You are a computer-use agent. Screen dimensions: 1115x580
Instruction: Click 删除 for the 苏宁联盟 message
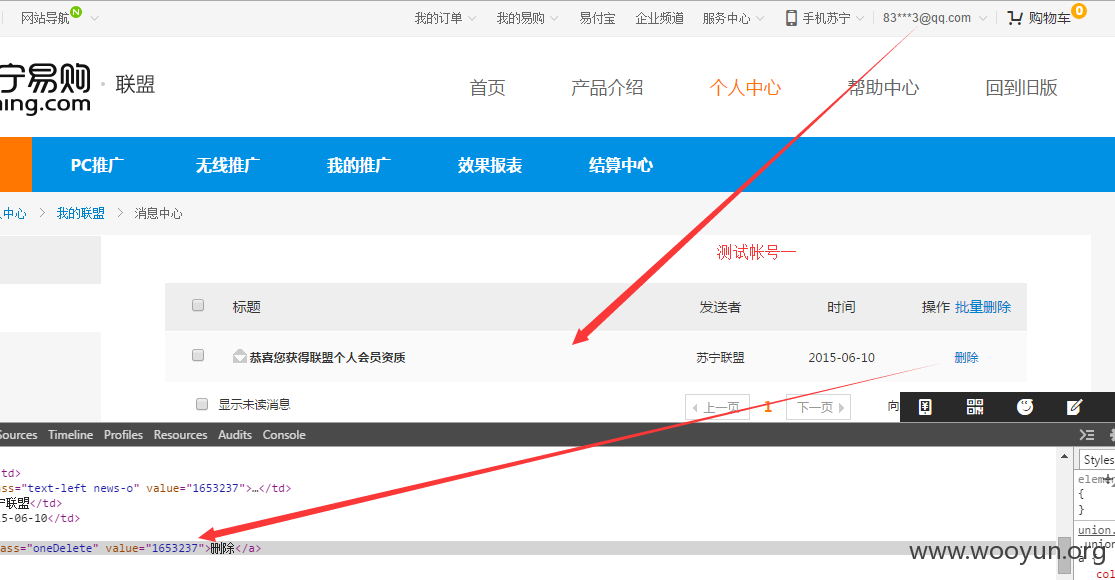coord(966,357)
